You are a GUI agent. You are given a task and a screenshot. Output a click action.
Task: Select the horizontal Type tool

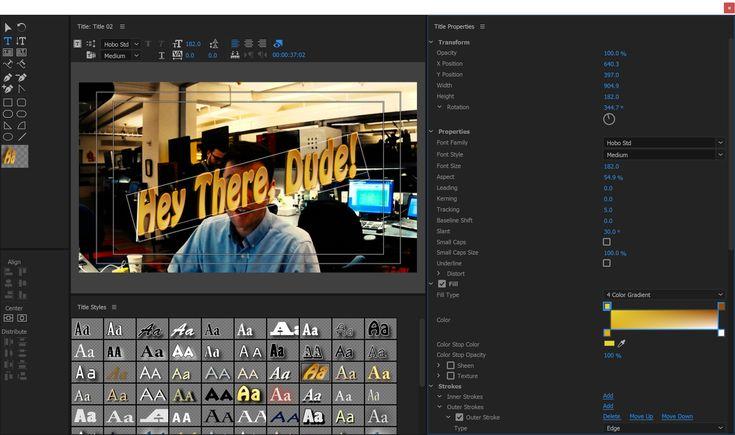tap(8, 41)
